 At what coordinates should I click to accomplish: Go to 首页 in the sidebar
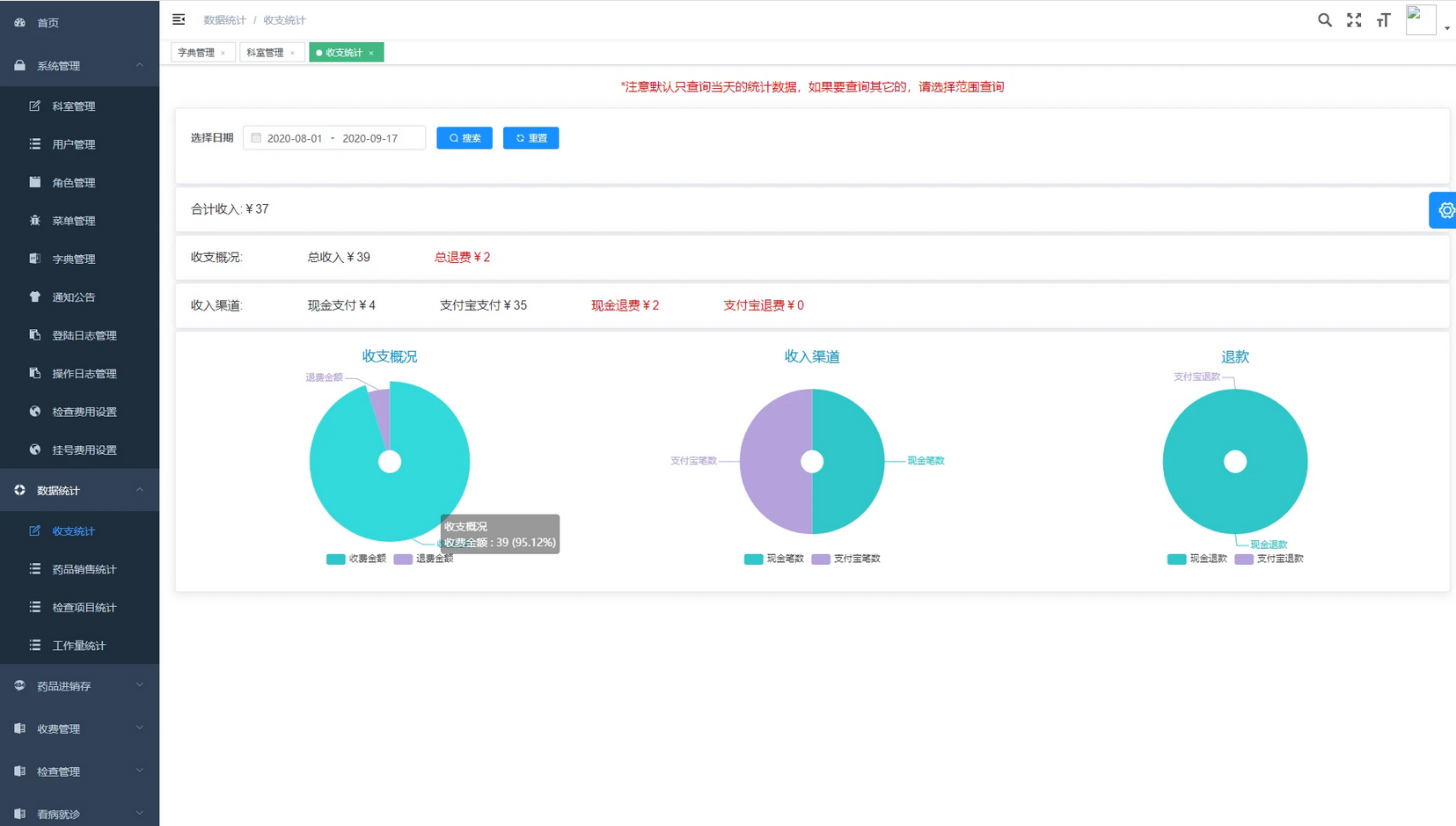[x=80, y=22]
